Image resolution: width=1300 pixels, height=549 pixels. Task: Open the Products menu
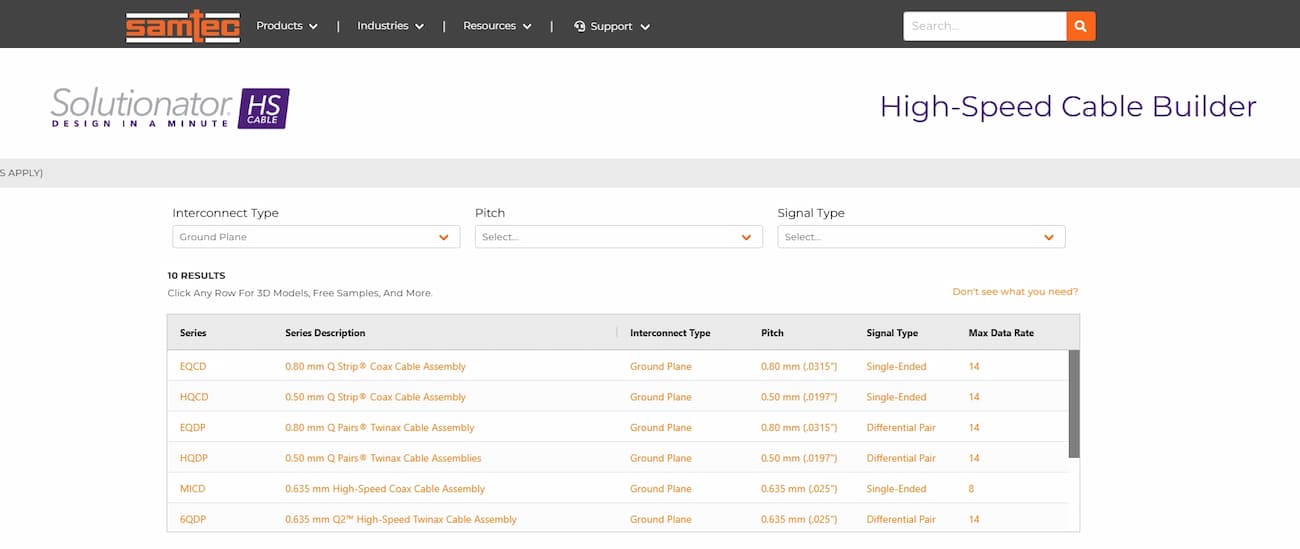(287, 26)
